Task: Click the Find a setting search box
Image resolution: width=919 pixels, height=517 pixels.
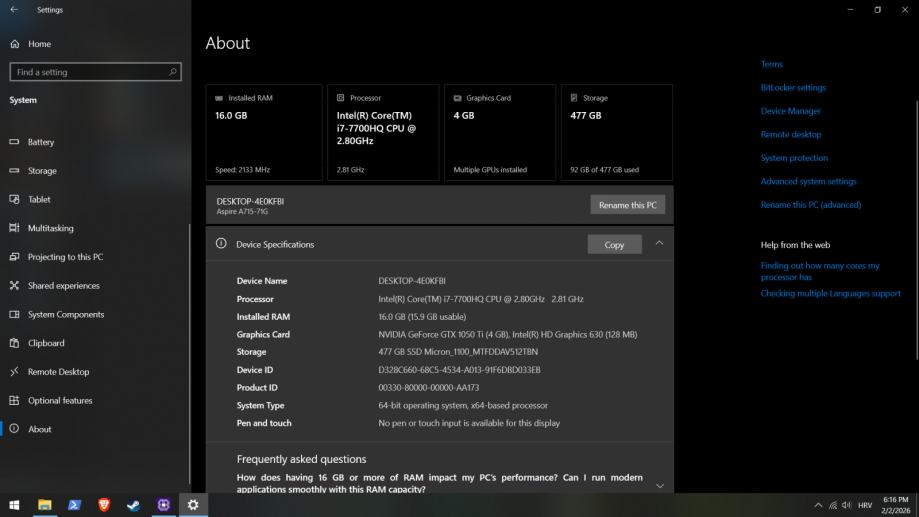Action: click(96, 72)
